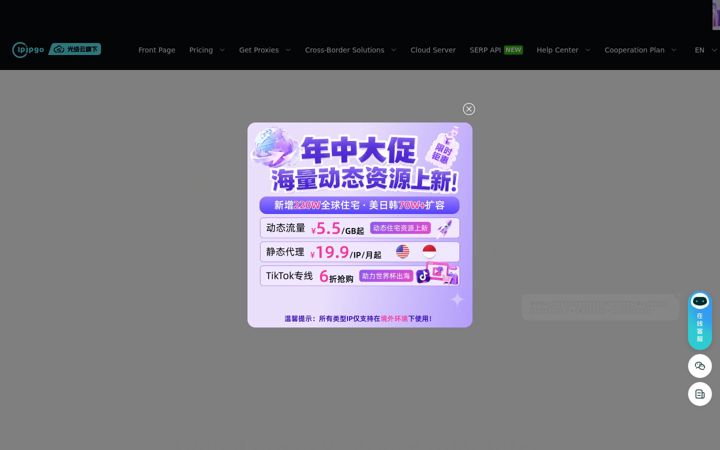
Task: Click the 限时钜惠 tag on the banner
Action: (x=442, y=151)
